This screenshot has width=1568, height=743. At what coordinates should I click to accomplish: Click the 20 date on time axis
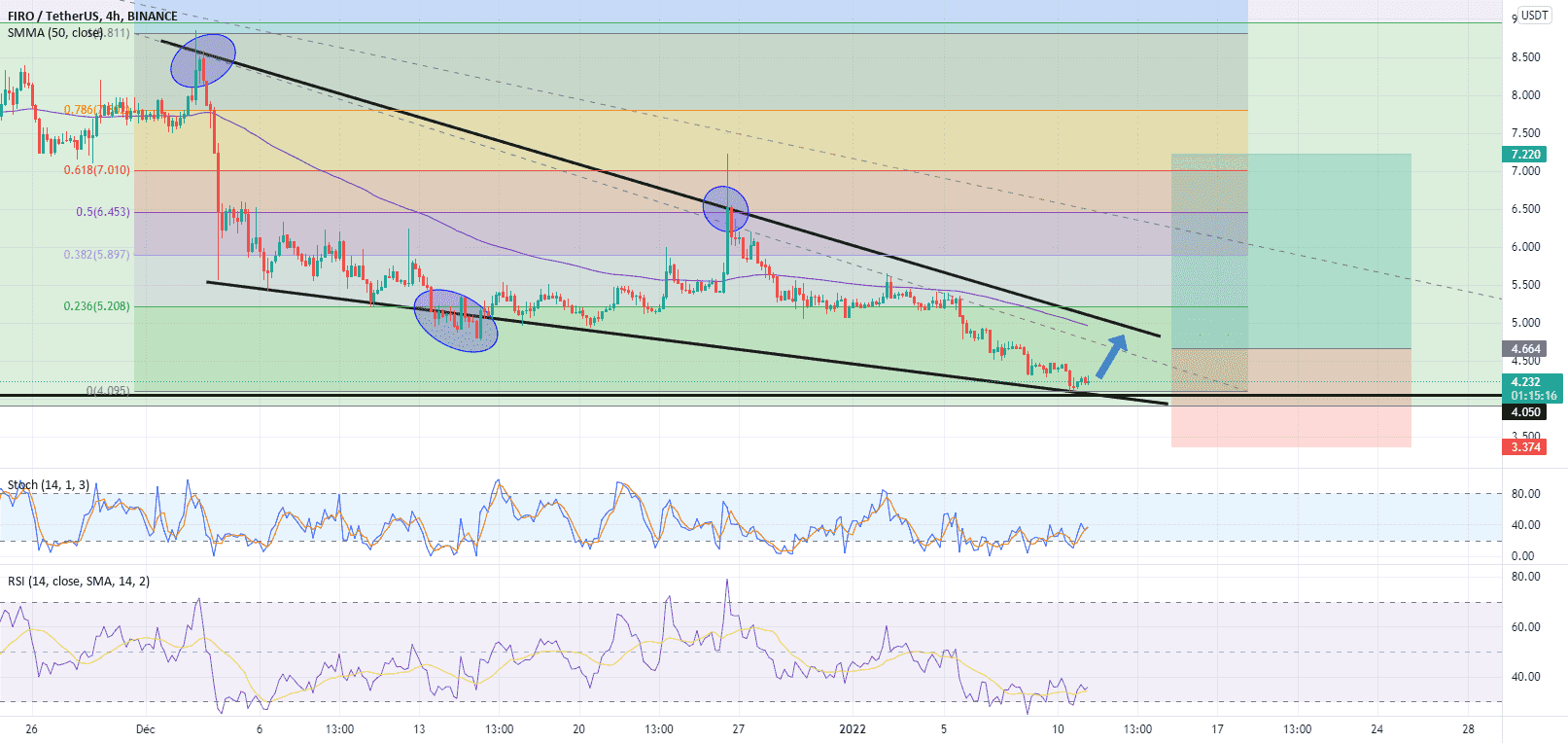tap(578, 728)
